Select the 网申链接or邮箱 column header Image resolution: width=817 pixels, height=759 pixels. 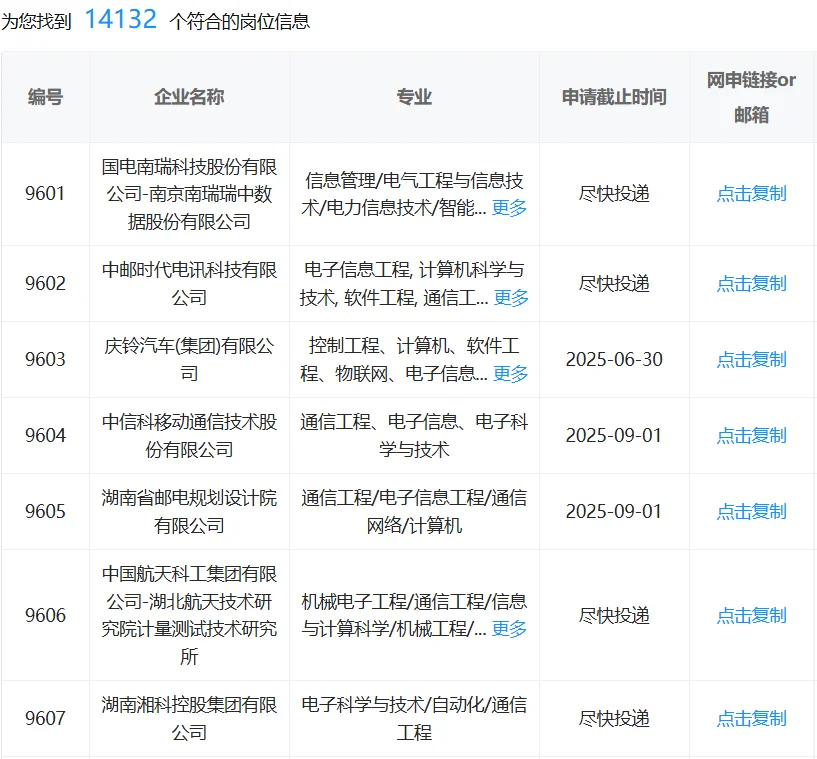tap(751, 97)
